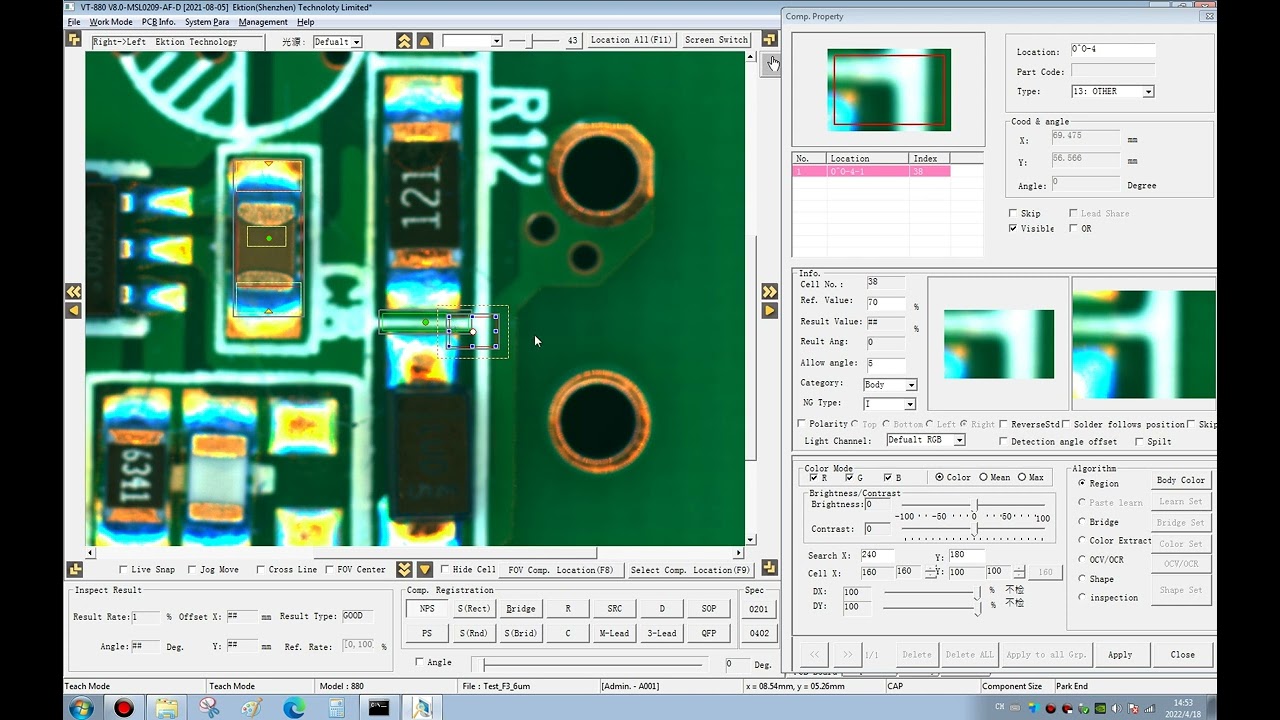Open the Light Channel Default RGB dropdown

925,441
